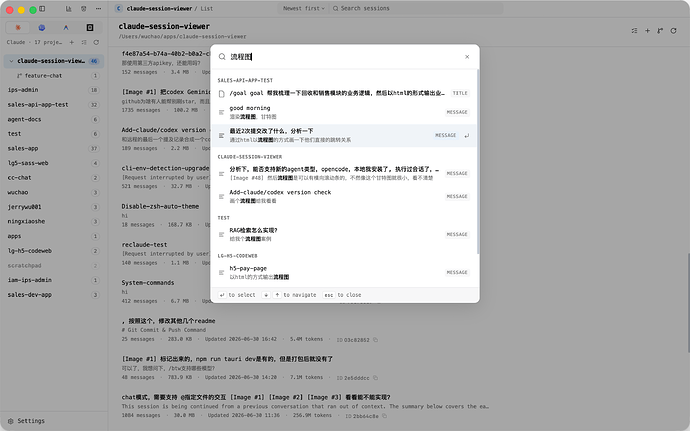This screenshot has width=690, height=431.
Task: Click the shield icon in top toolbar
Action: click(x=84, y=8)
